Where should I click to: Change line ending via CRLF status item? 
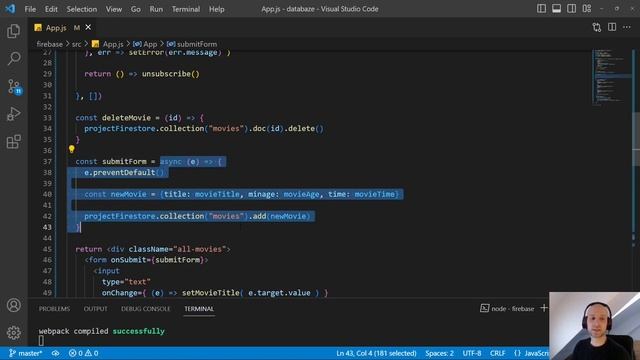pos(497,353)
